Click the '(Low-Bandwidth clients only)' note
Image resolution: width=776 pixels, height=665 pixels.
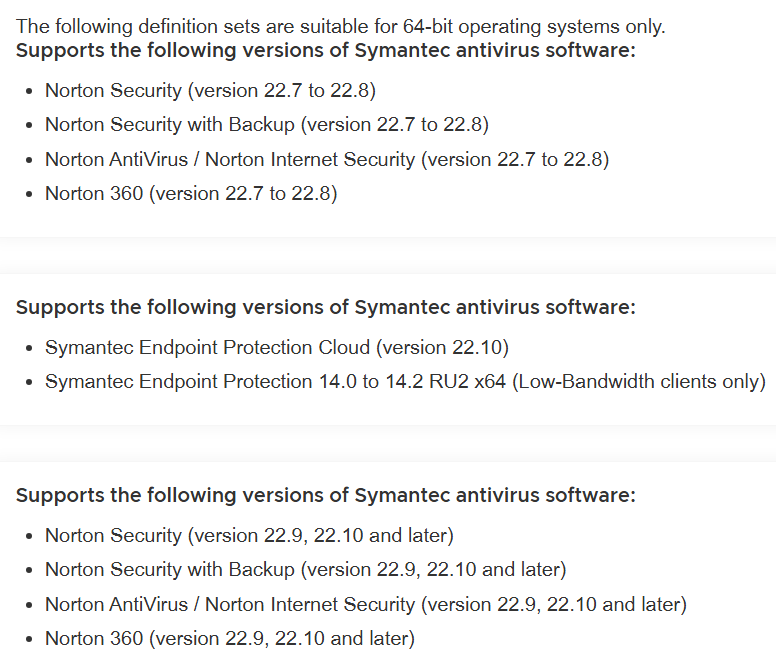639,382
